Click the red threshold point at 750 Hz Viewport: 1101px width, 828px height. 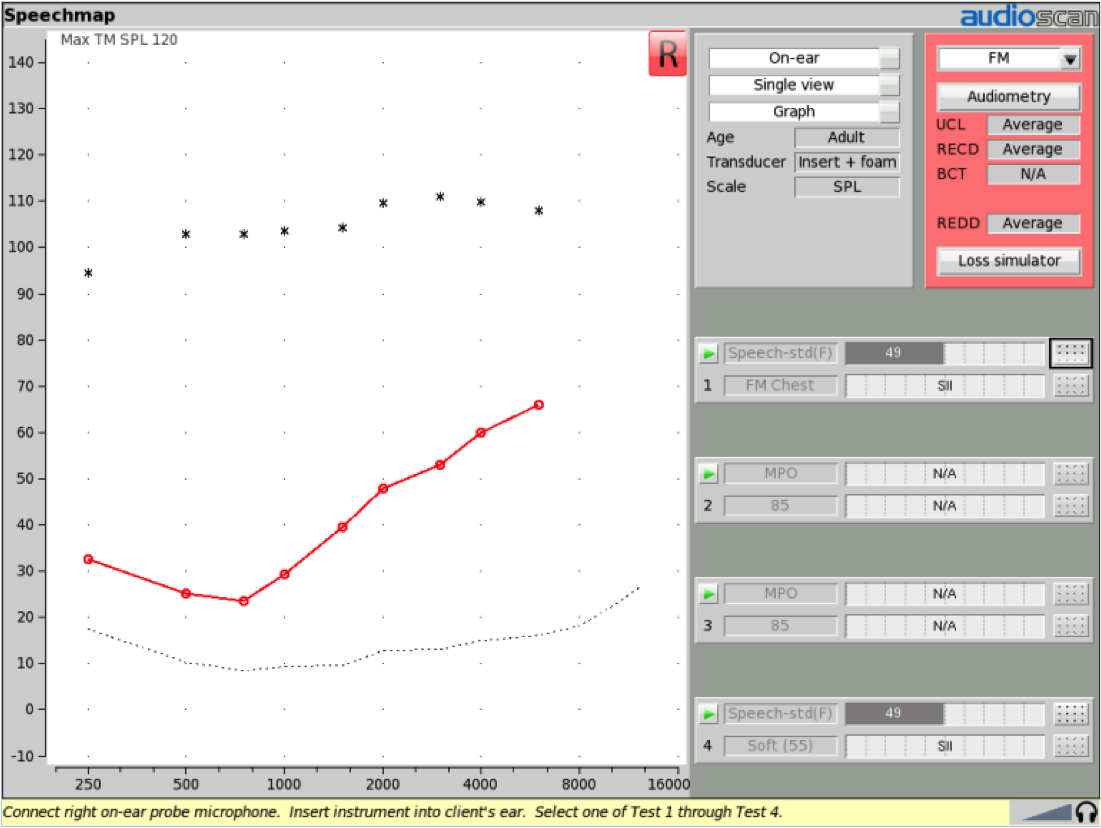coord(243,601)
